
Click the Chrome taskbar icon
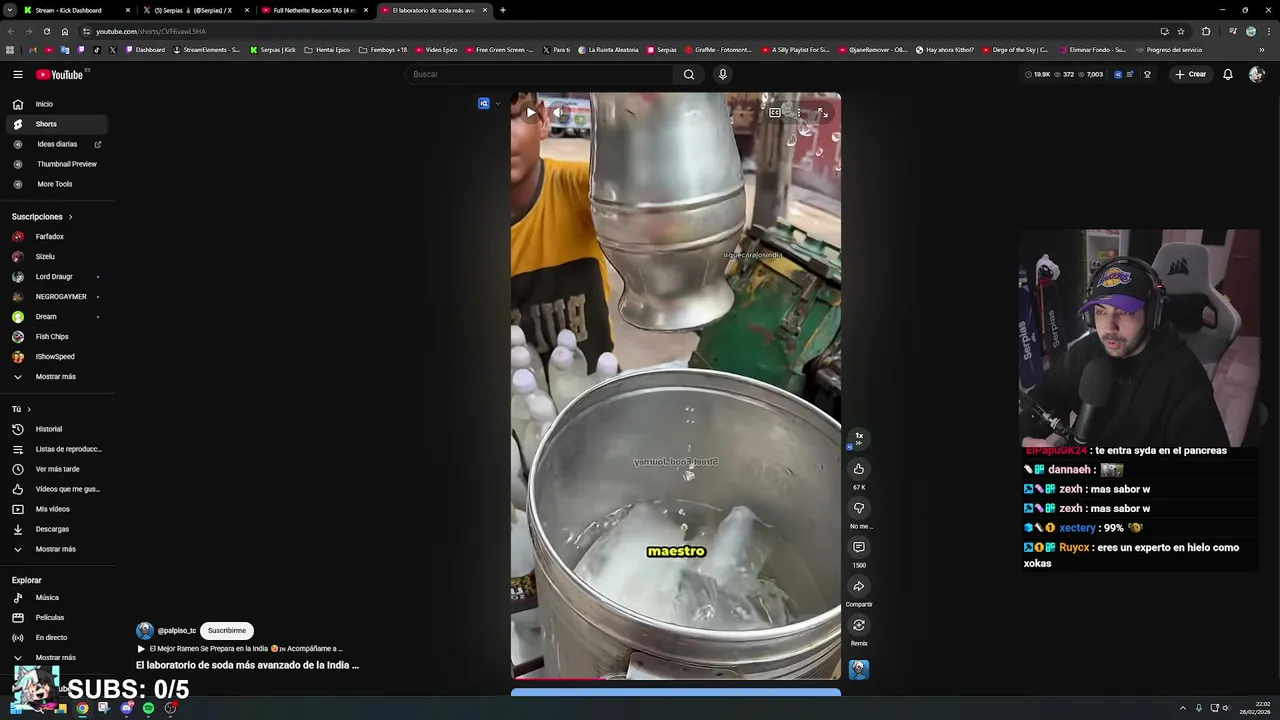pos(82,708)
